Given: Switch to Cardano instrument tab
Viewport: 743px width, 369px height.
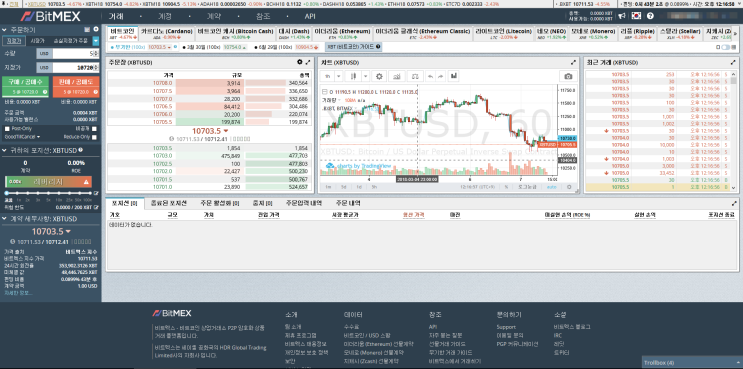Looking at the screenshot, I should pos(167,33).
